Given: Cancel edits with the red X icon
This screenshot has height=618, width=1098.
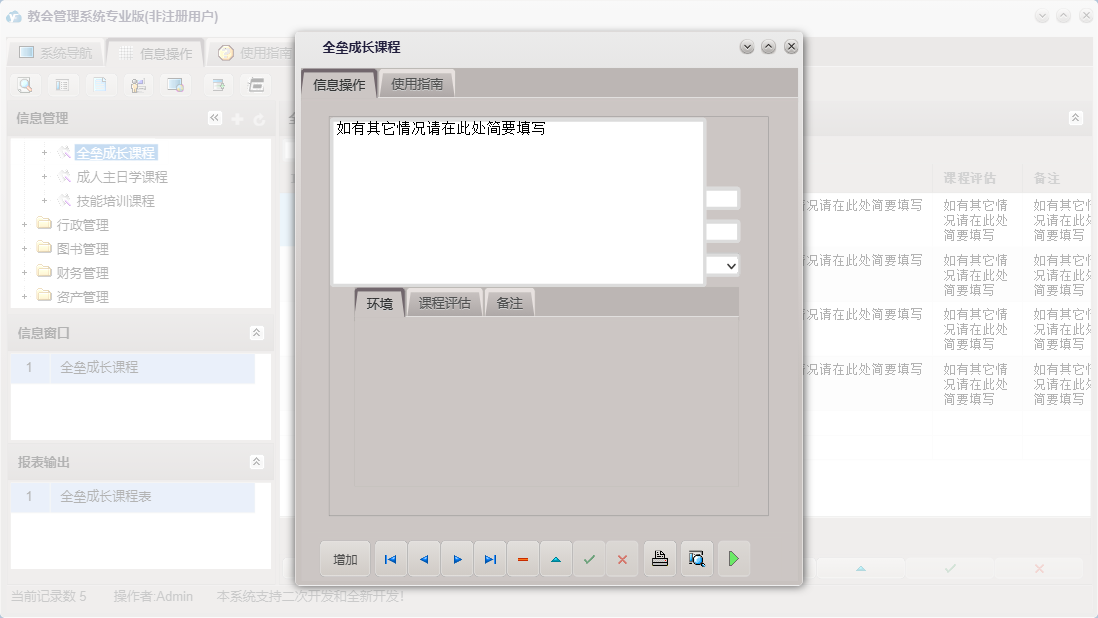Looking at the screenshot, I should coord(622,559).
